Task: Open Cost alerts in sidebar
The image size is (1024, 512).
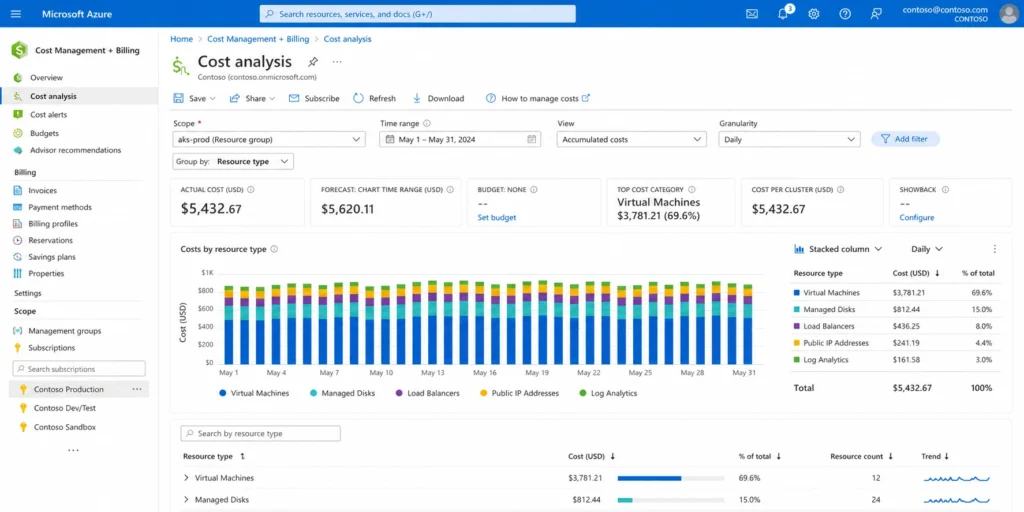Action: 48,114
